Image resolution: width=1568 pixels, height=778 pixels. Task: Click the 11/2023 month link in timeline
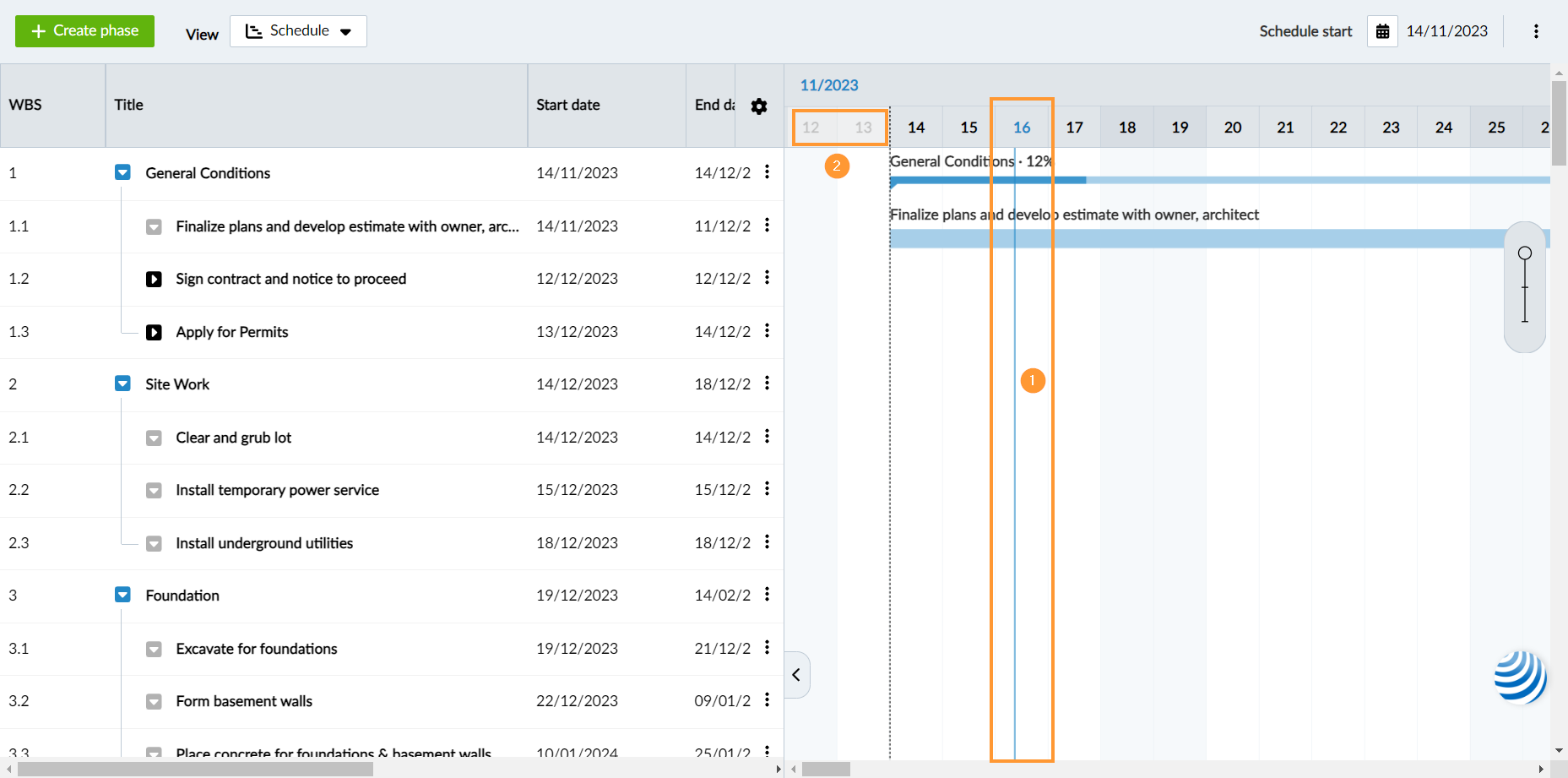tap(828, 85)
